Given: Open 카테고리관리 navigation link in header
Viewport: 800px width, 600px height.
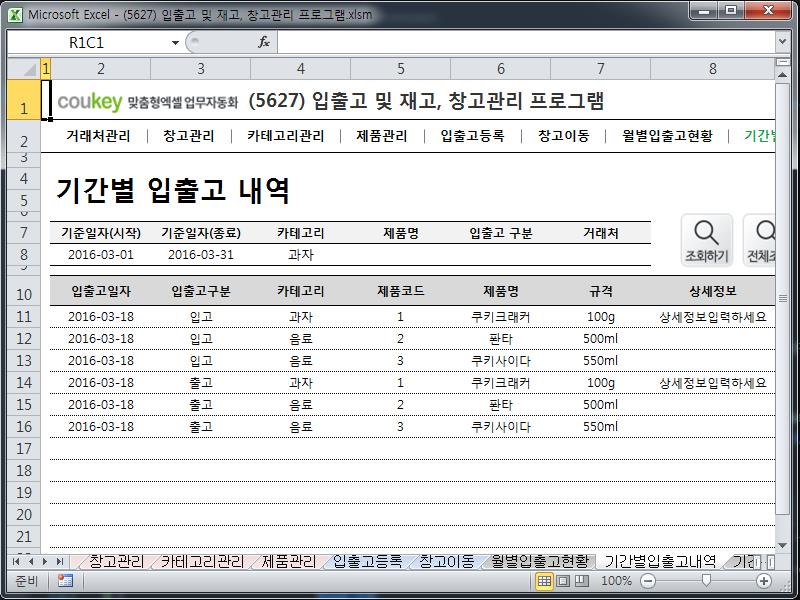Looking at the screenshot, I should (x=286, y=136).
